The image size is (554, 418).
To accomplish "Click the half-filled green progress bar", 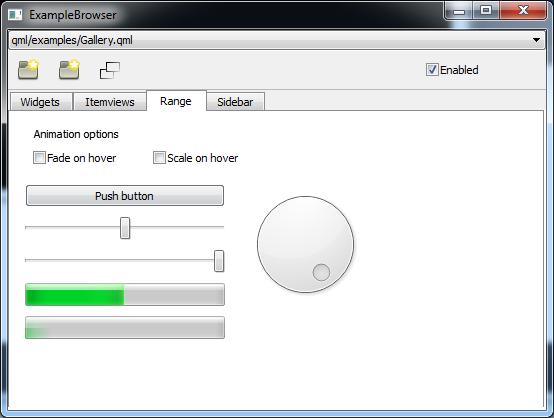I will (x=125, y=294).
